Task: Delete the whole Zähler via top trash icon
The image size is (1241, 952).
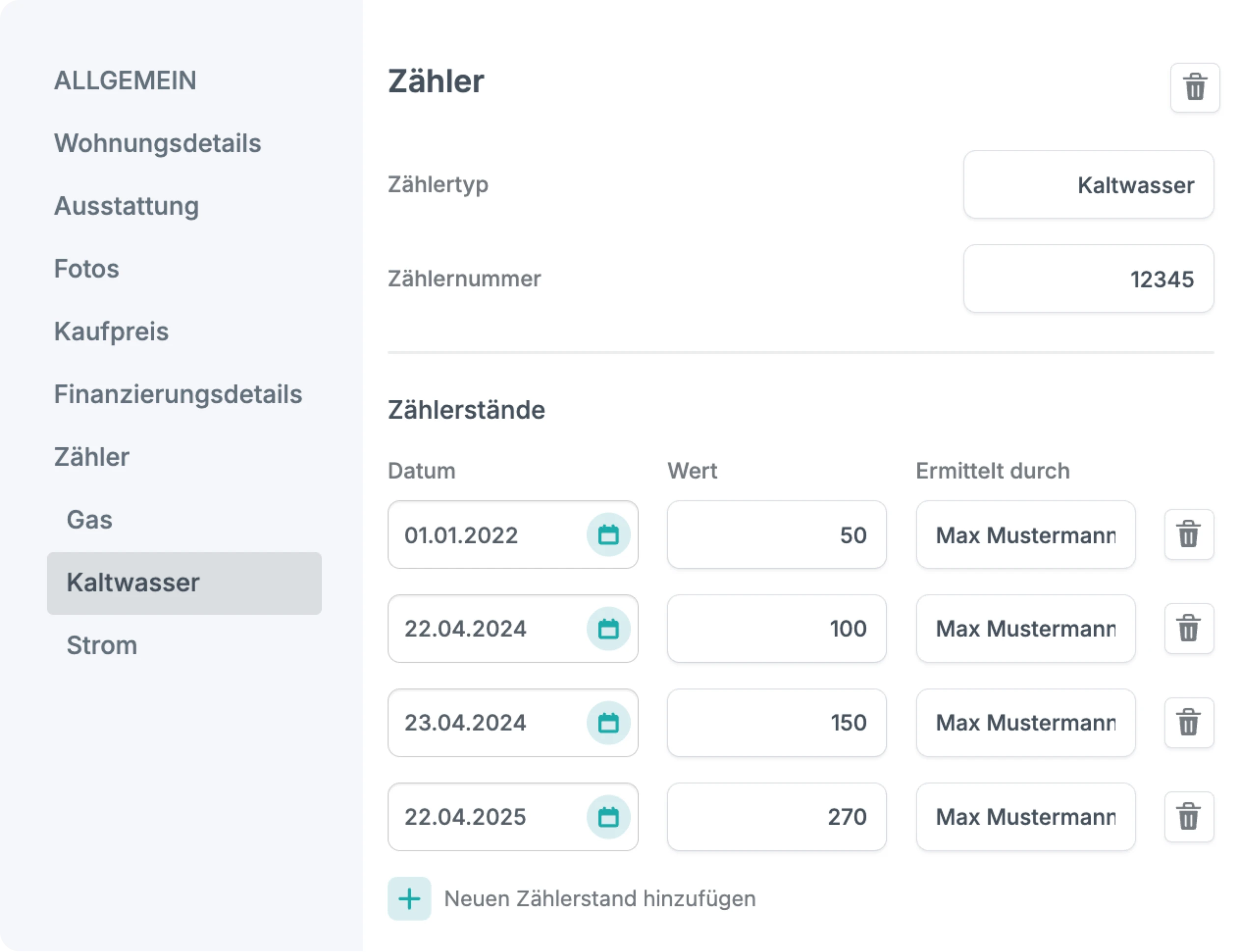Action: [x=1195, y=88]
